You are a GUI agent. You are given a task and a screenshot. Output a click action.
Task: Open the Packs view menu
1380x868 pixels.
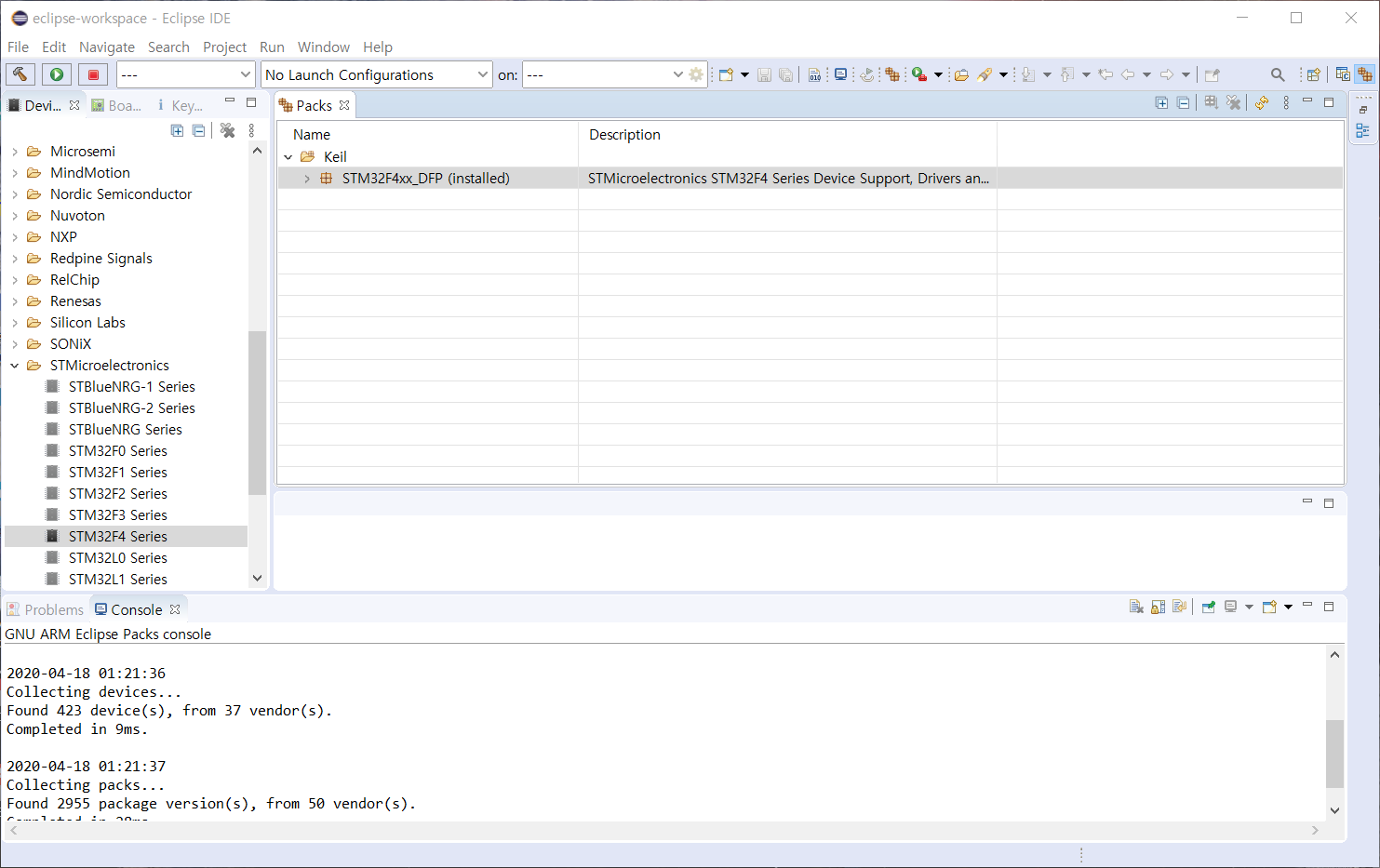point(1286,102)
